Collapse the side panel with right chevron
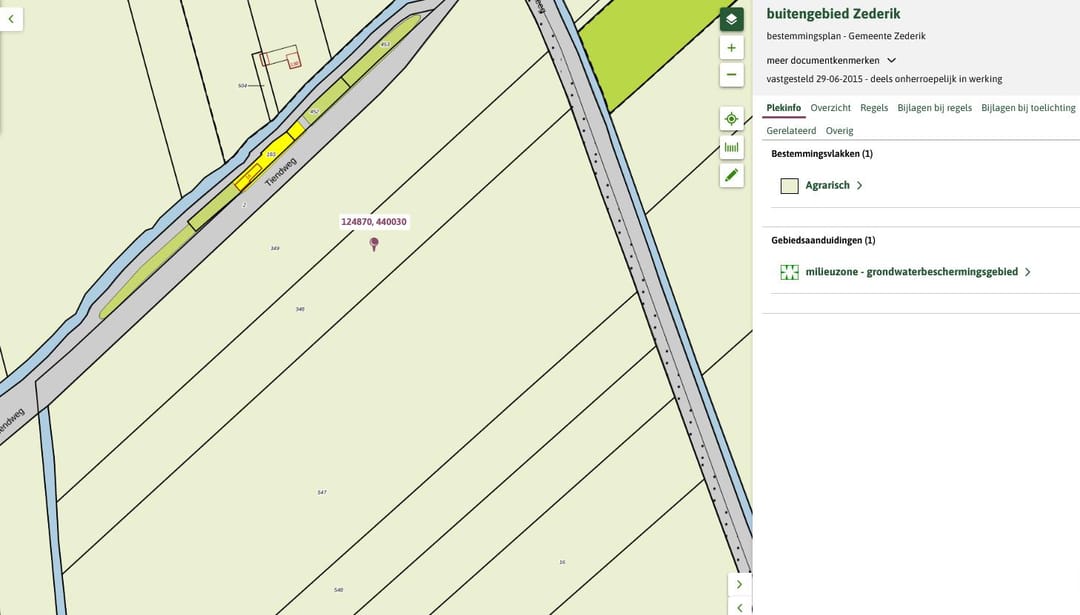This screenshot has height=615, width=1080. tap(739, 585)
